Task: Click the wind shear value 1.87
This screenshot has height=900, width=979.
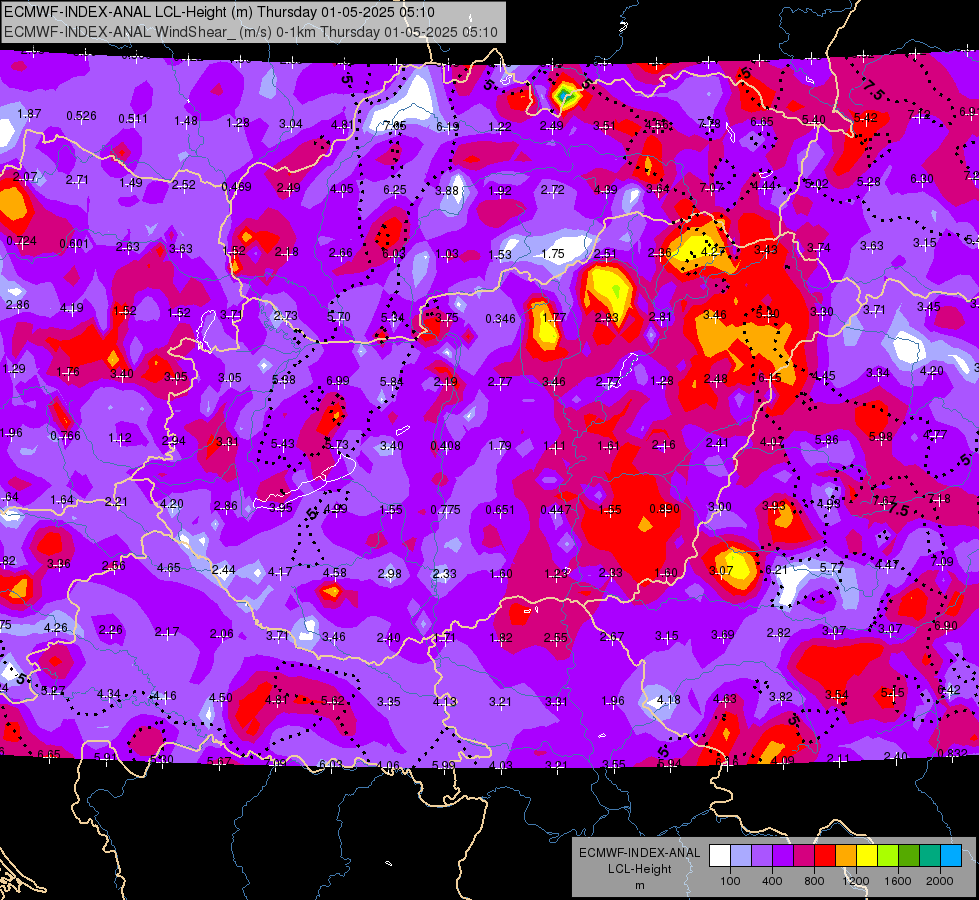Action: (x=29, y=114)
